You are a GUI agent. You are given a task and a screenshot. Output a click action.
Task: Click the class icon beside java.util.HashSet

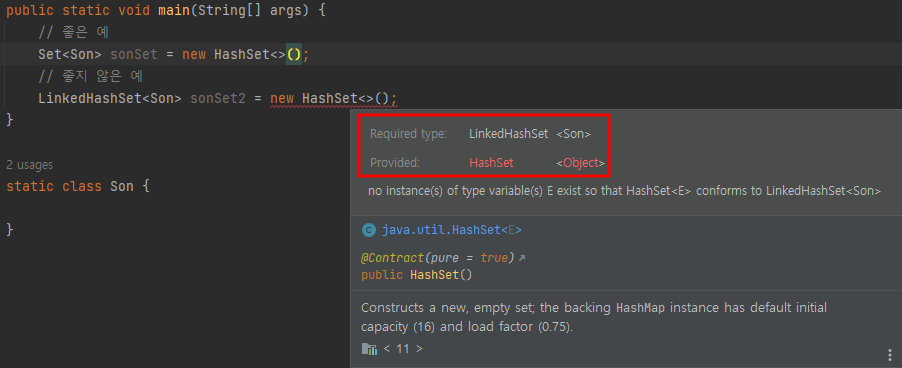coord(368,231)
